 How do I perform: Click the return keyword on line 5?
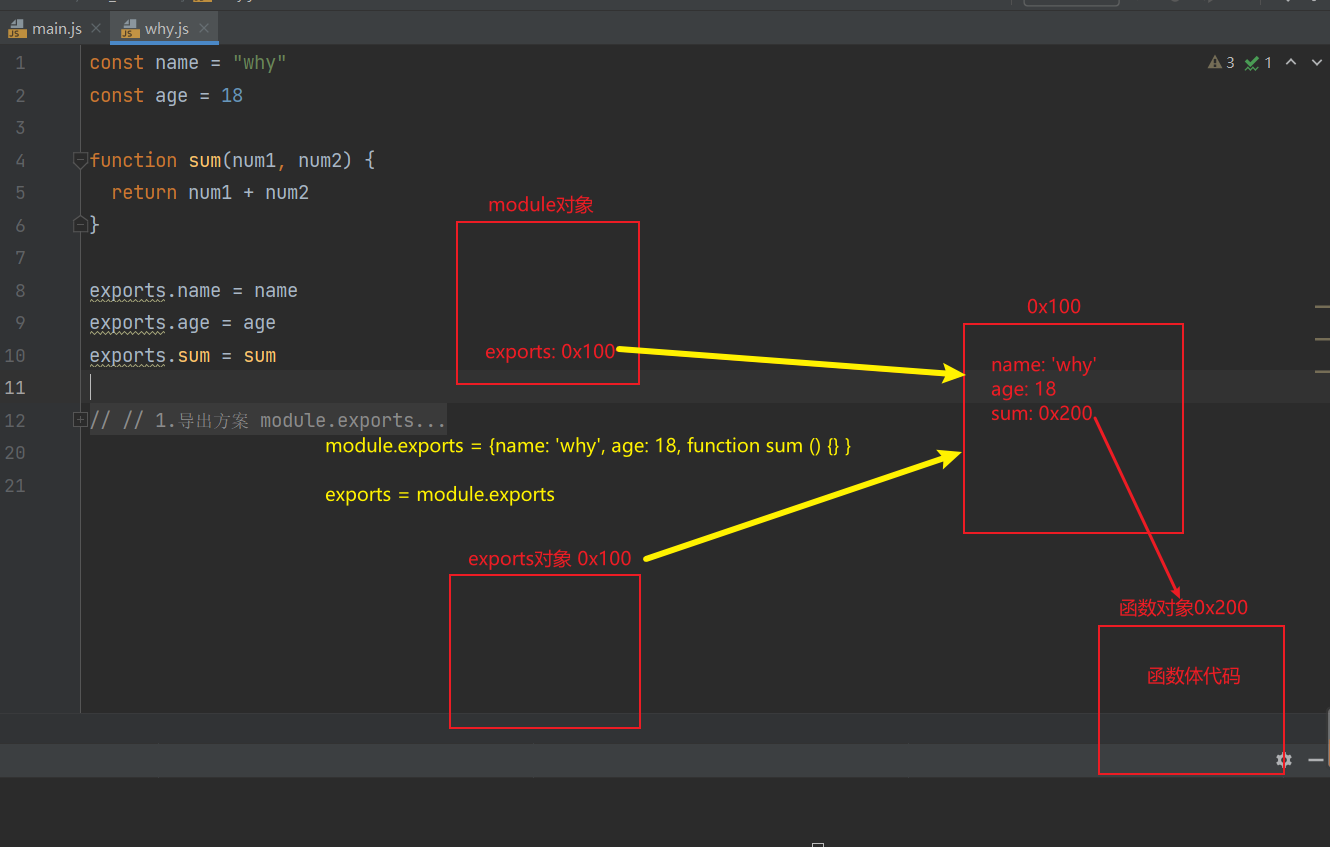(x=144, y=193)
